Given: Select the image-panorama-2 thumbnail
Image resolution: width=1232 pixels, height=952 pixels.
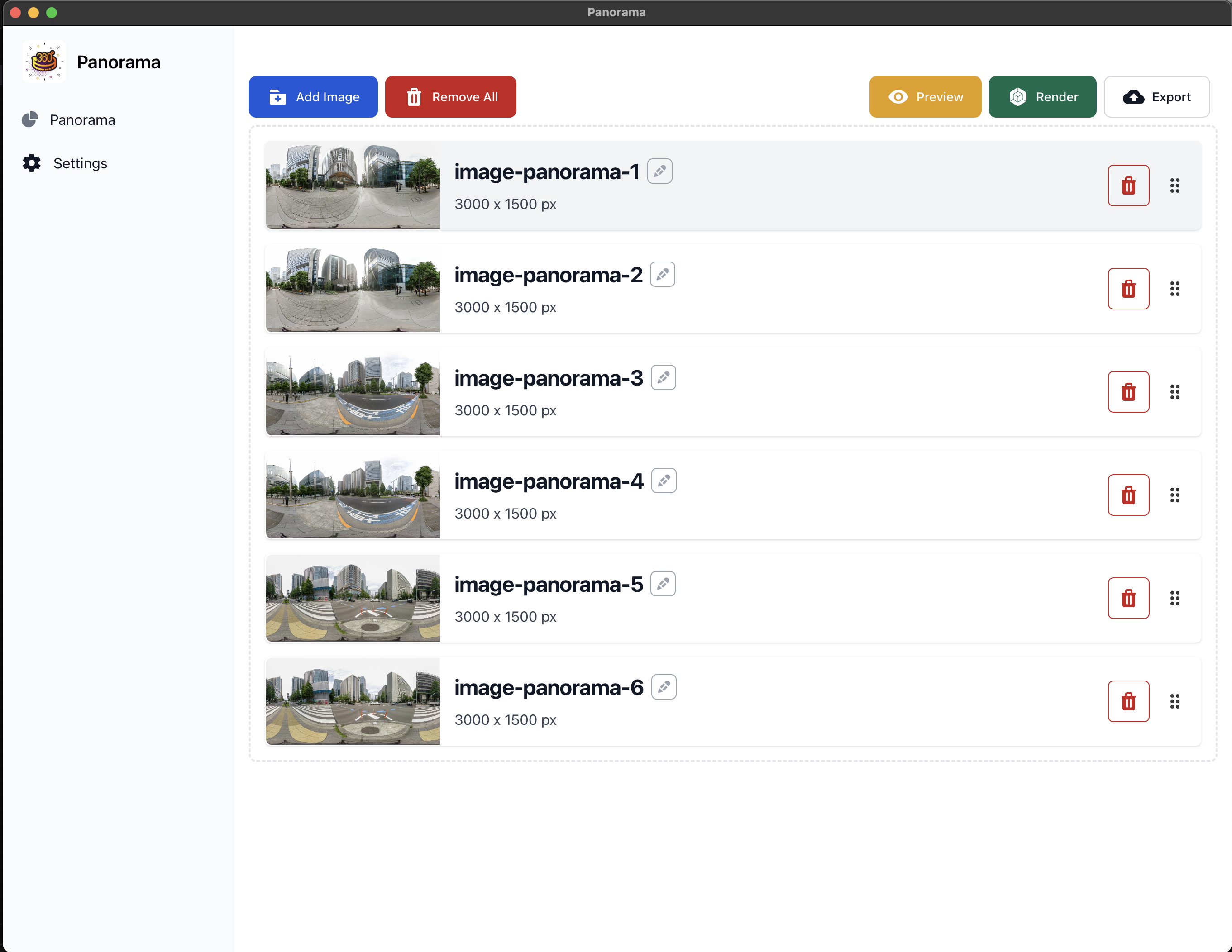Looking at the screenshot, I should [353, 289].
